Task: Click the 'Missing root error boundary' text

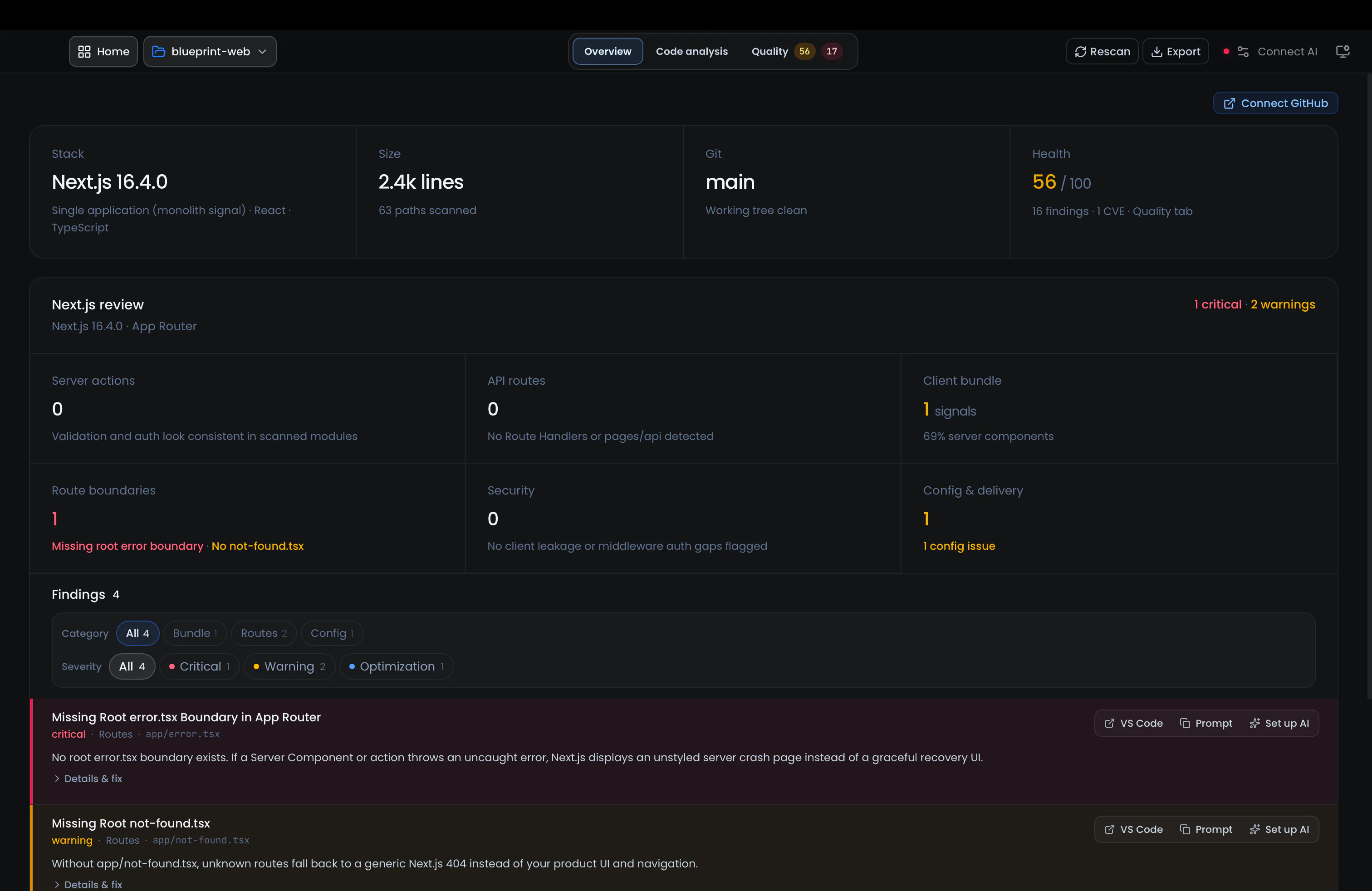Action: [127, 546]
